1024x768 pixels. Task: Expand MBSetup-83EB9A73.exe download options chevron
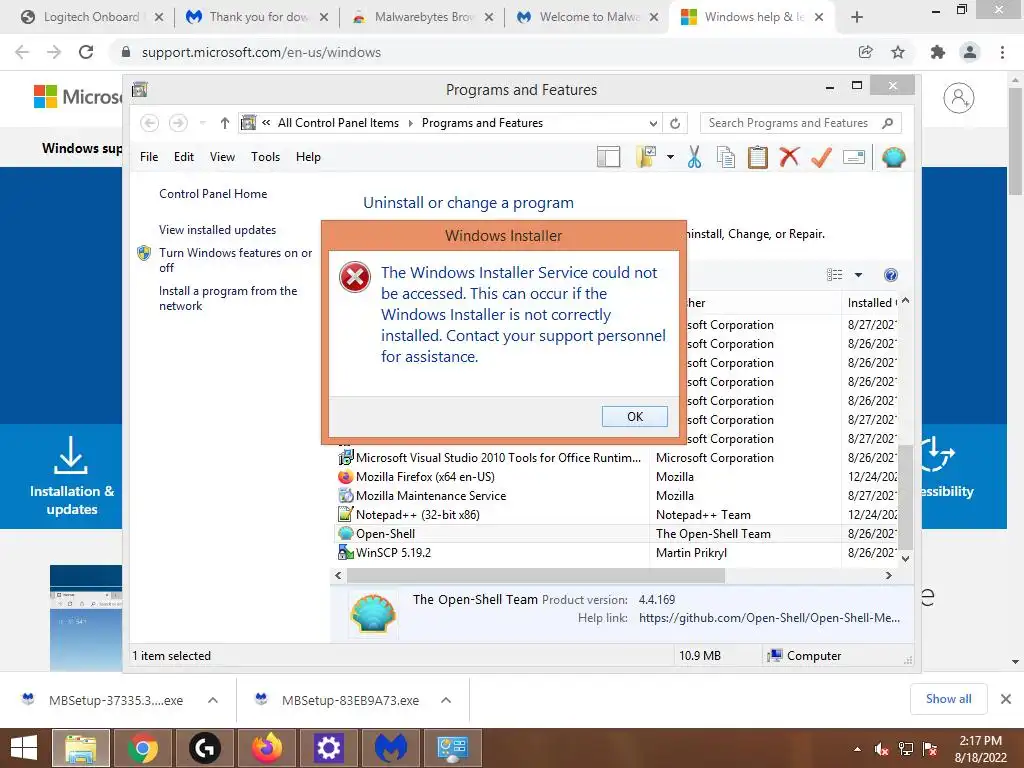pos(446,700)
